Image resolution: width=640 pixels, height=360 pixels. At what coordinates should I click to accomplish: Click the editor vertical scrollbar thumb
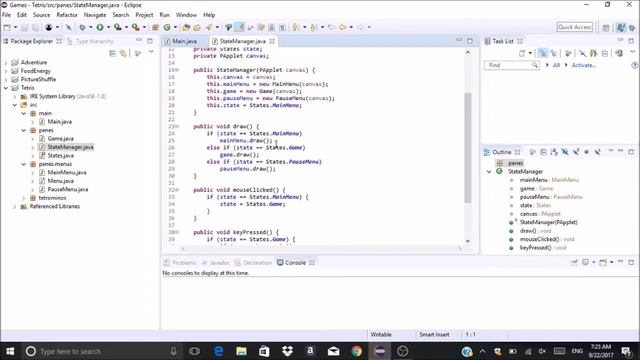pyautogui.click(x=468, y=147)
